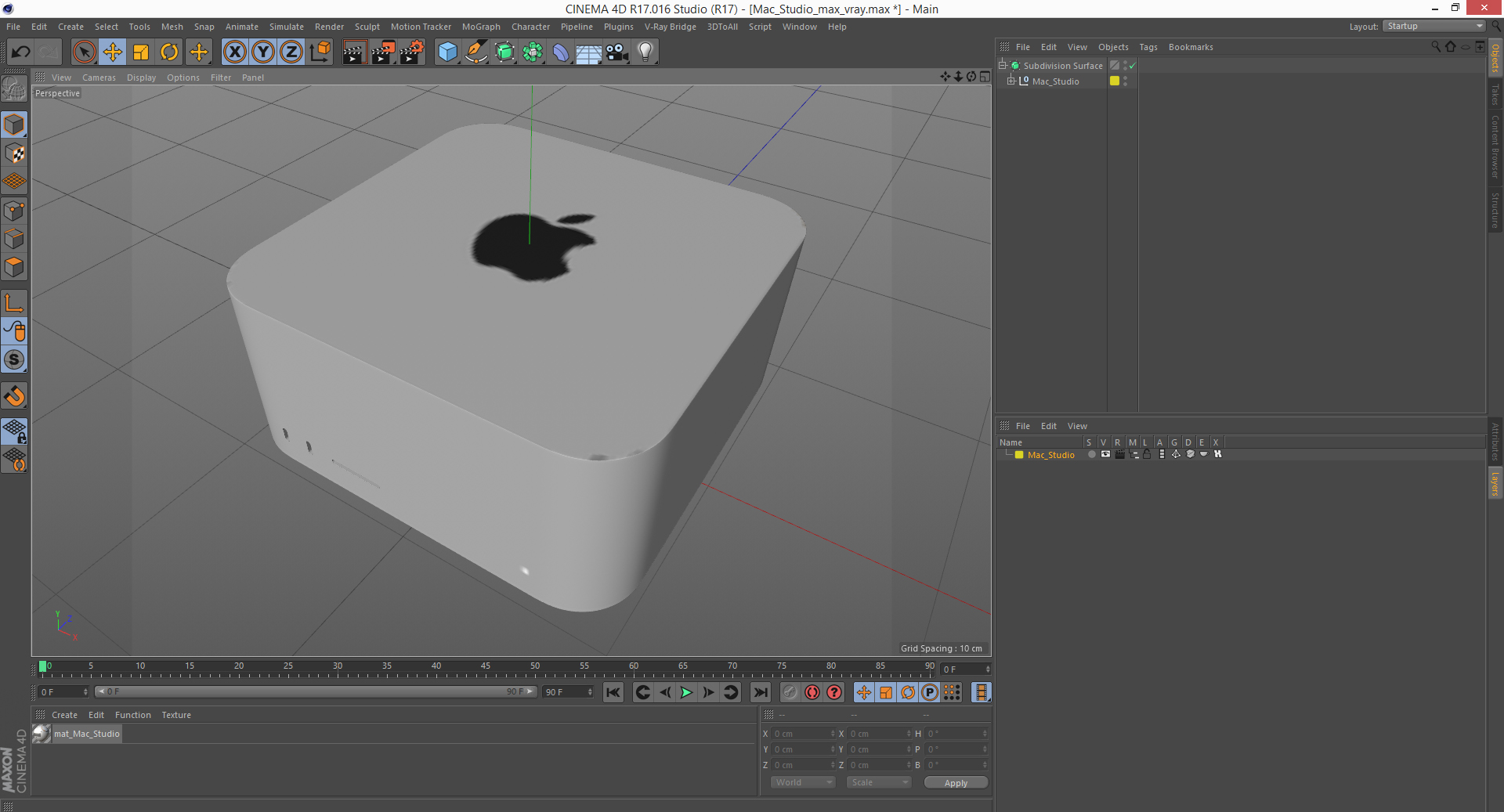Open the World coordinate dropdown

802,782
